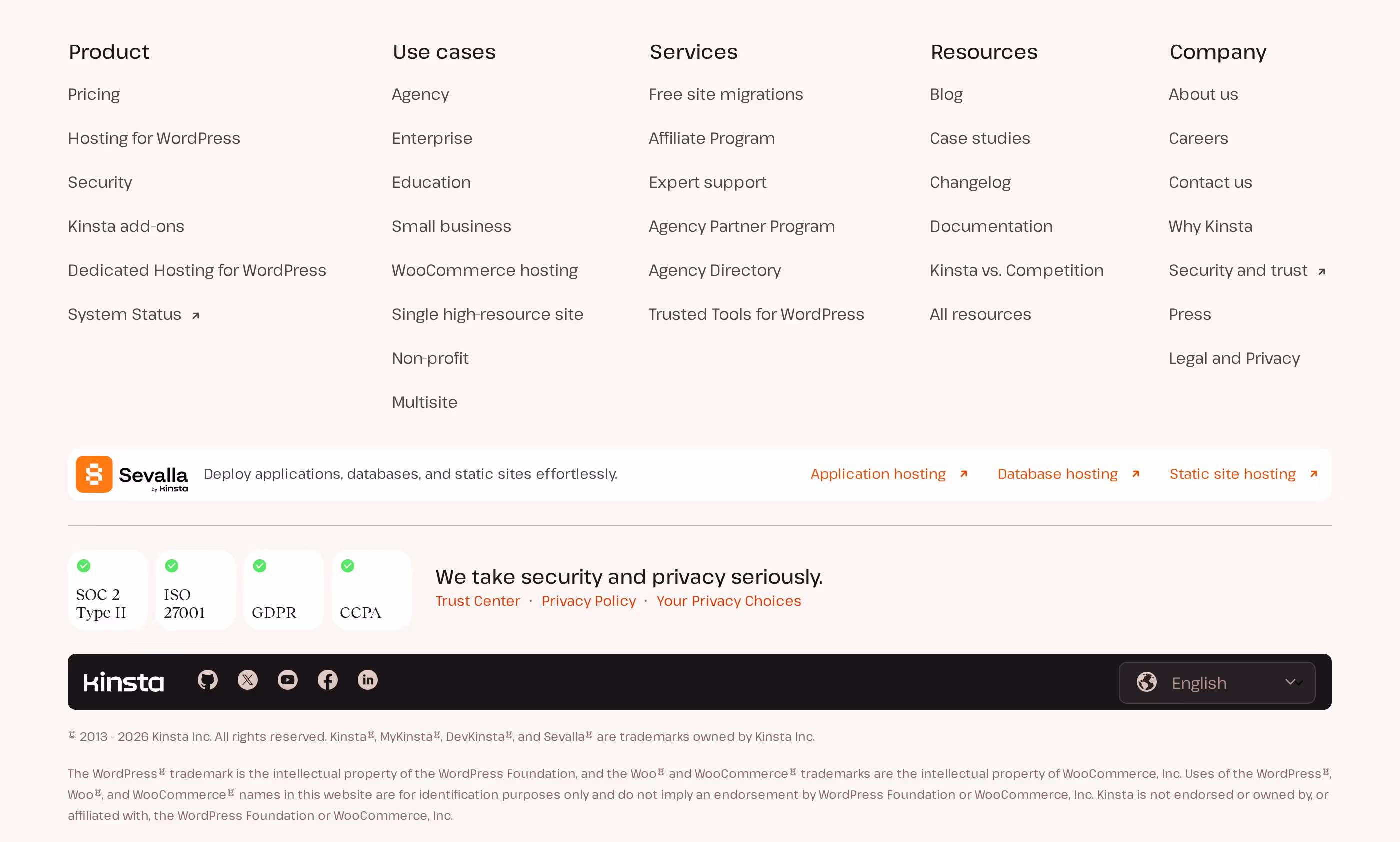Click the Kinsta logo in dark bar

tap(123, 682)
